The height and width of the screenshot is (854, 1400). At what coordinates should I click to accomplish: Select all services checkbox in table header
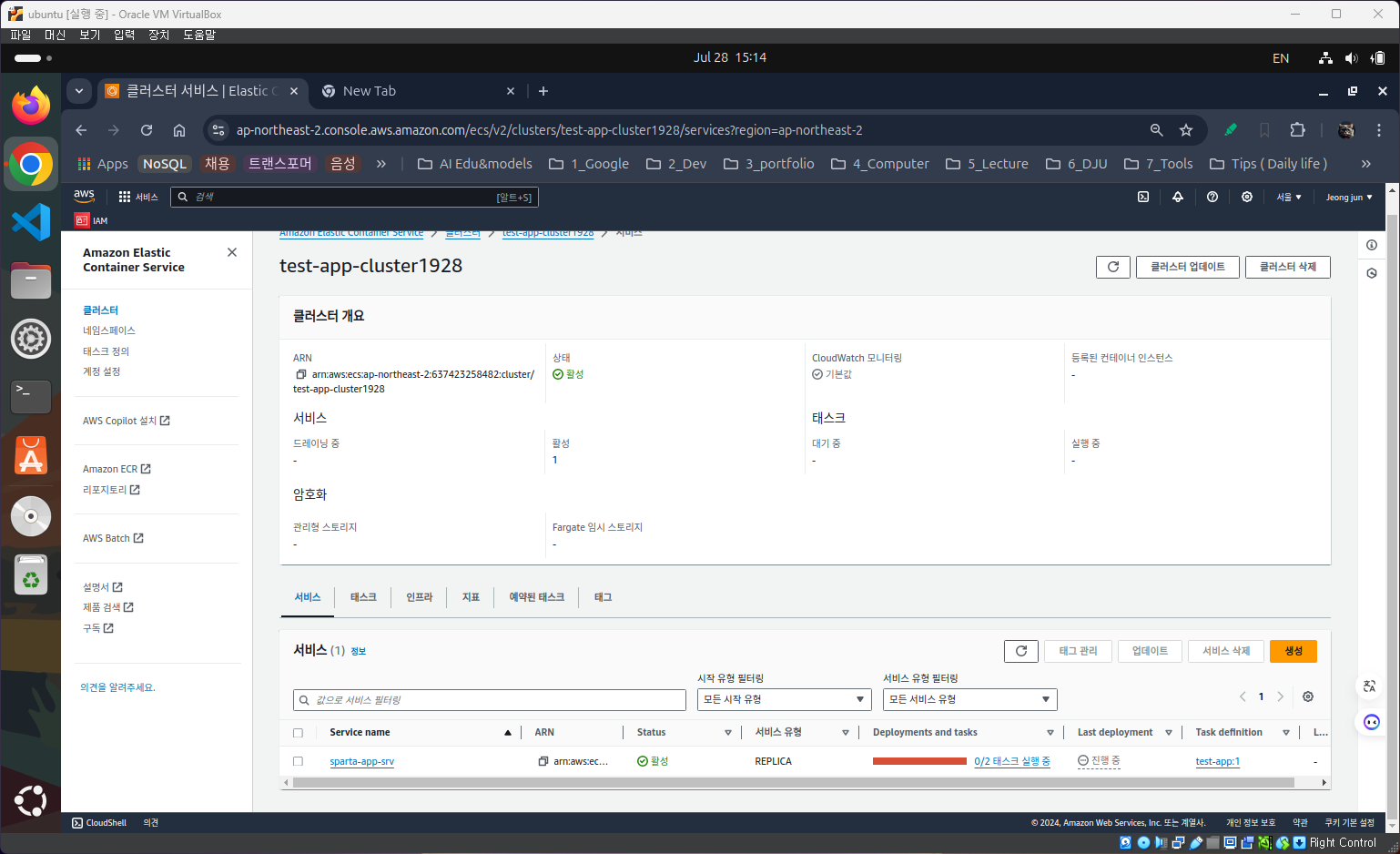(298, 733)
